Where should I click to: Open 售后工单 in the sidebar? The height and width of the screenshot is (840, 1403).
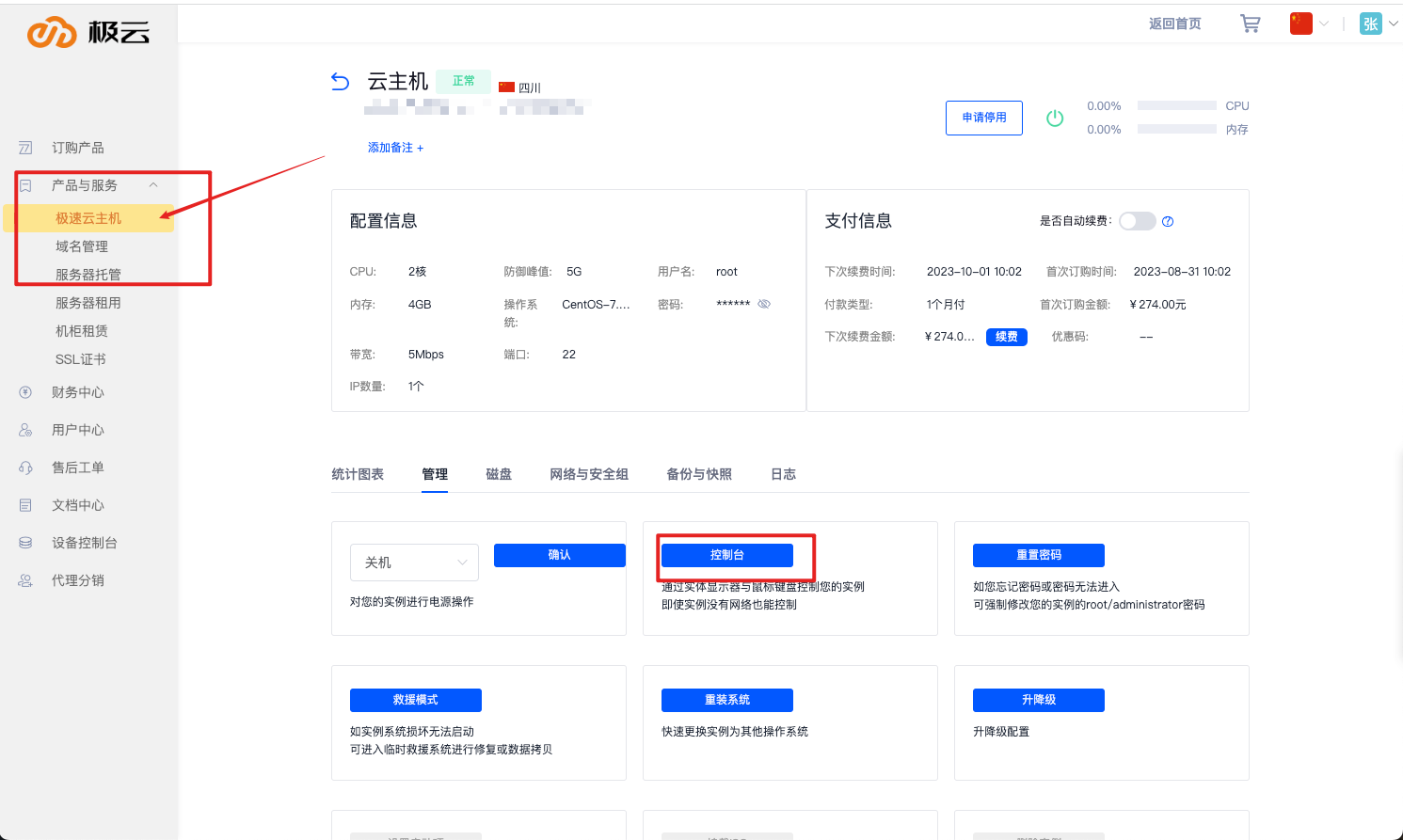click(x=77, y=468)
